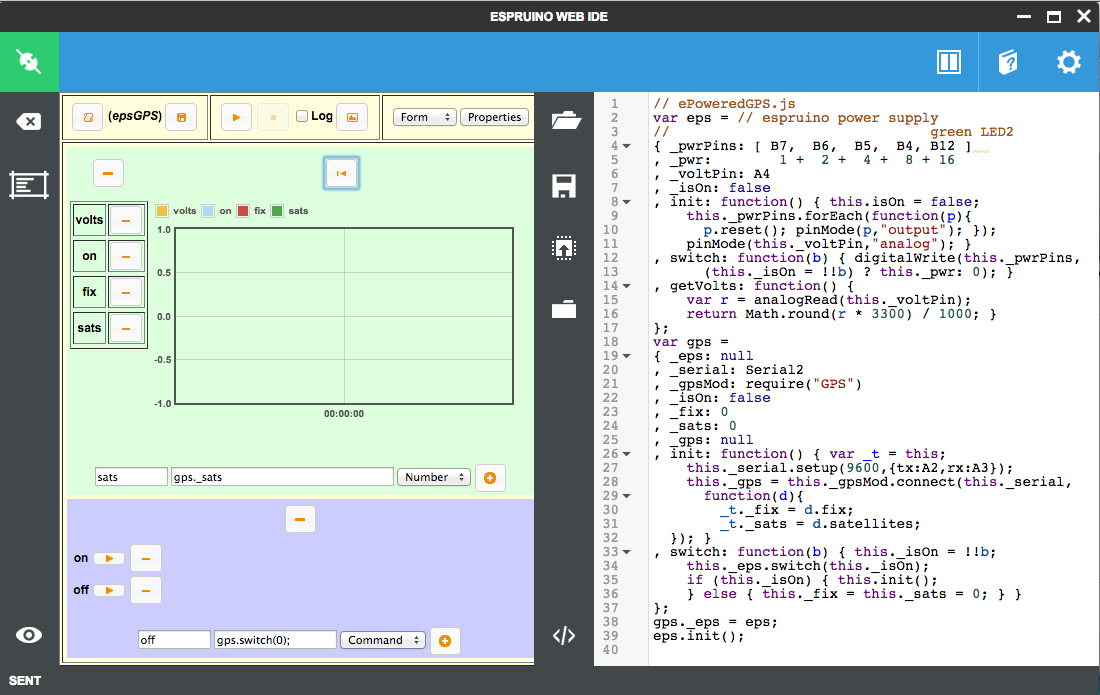Image resolution: width=1100 pixels, height=695 pixels.
Task: Collapse code fold at line 29
Action: [627, 496]
